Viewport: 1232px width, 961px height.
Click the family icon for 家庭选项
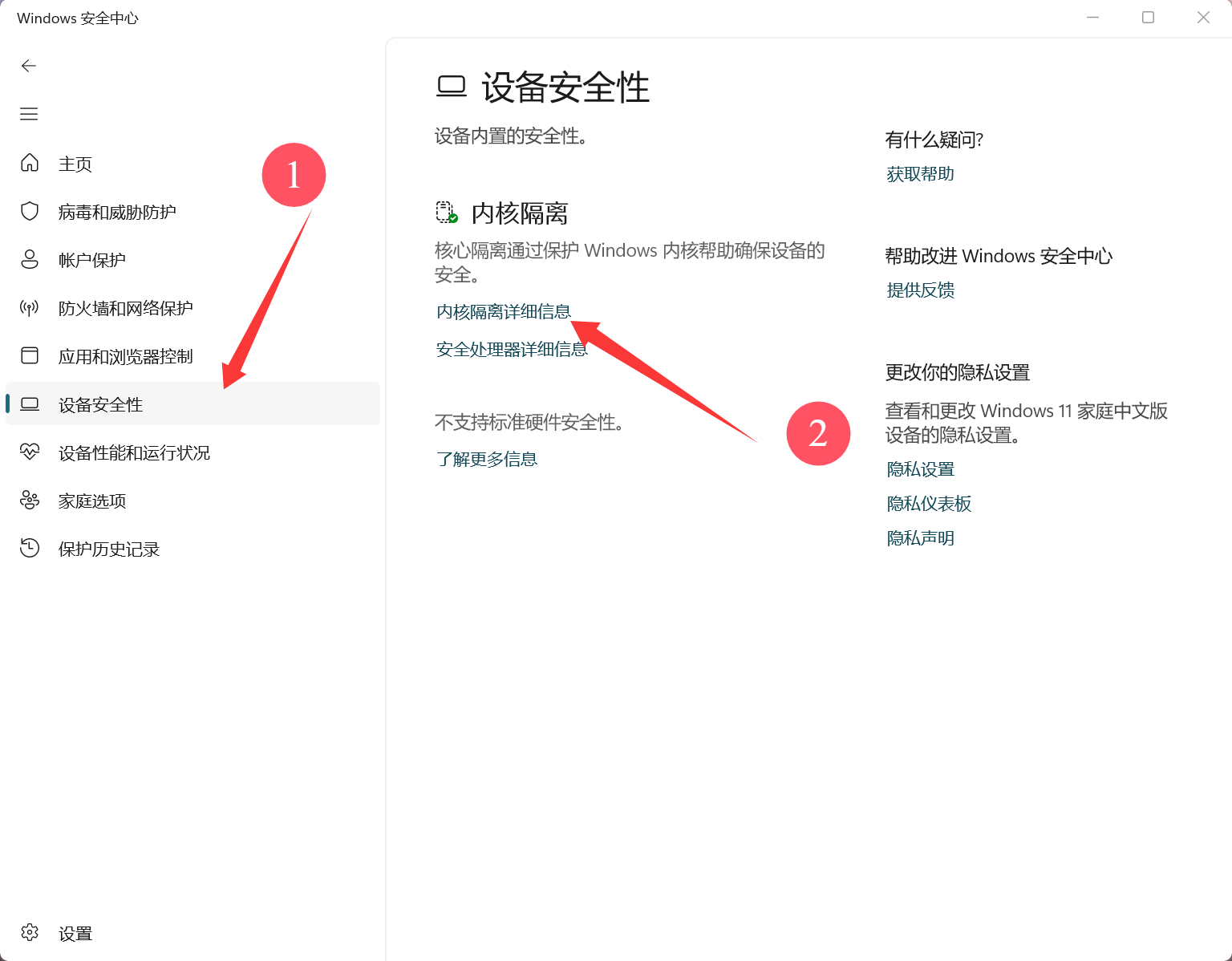coord(30,501)
